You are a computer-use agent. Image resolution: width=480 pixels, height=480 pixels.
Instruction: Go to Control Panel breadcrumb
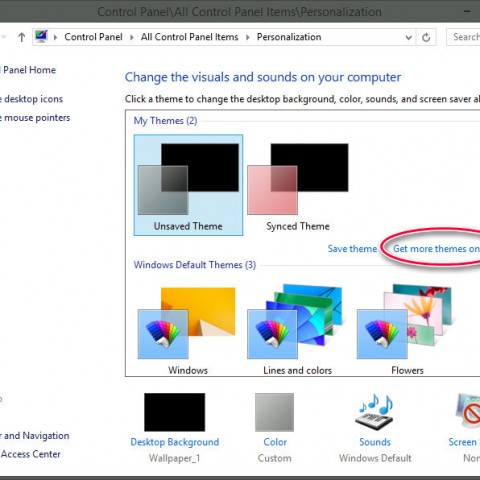click(x=93, y=37)
